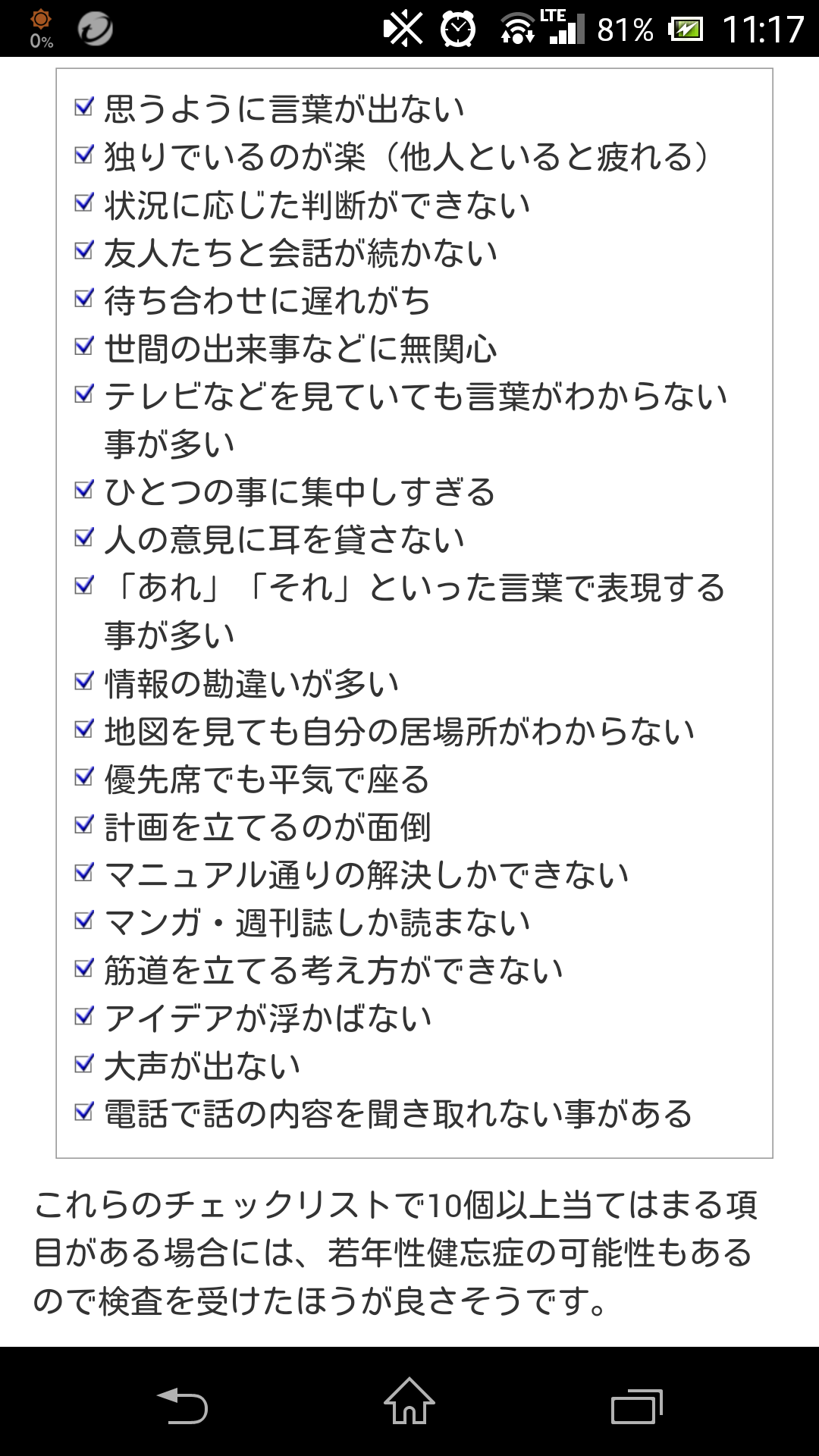Tap the paragraph mentioning 若年性健忘症

(395, 1253)
